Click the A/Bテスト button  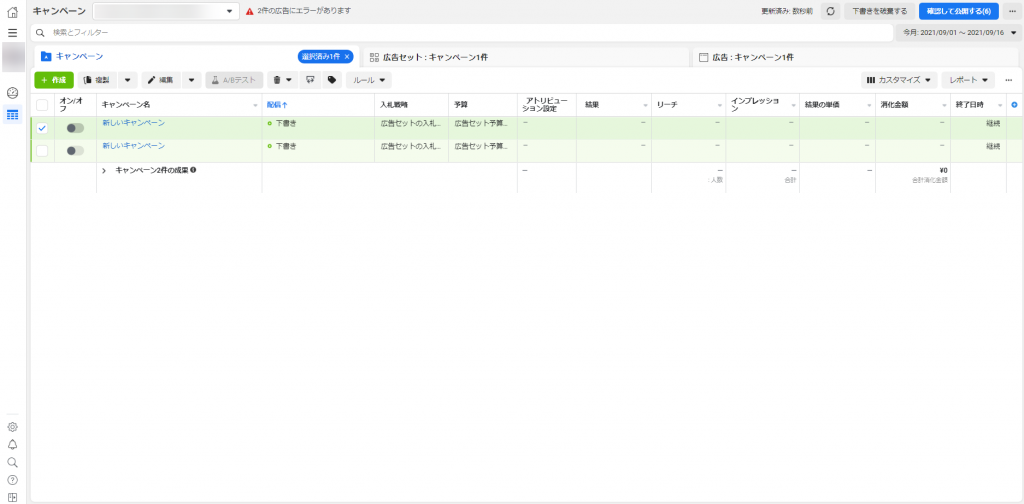coord(234,80)
